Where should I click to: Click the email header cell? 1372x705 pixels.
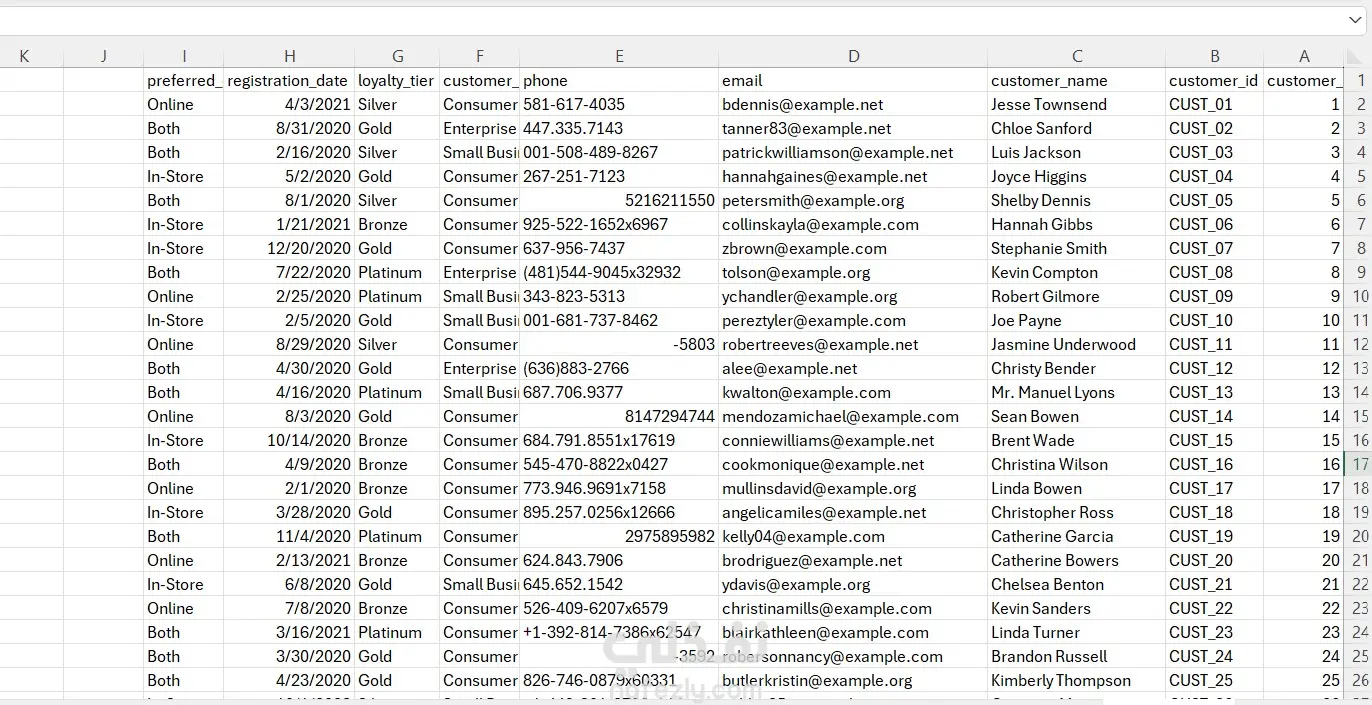coord(853,81)
